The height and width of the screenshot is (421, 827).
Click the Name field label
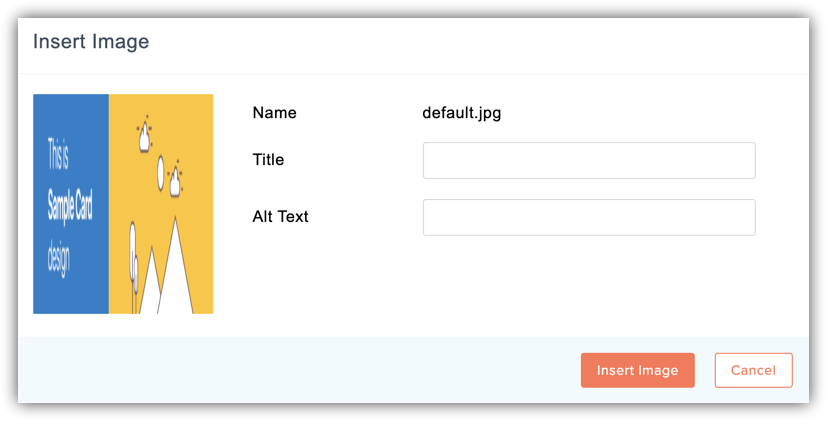tap(274, 112)
